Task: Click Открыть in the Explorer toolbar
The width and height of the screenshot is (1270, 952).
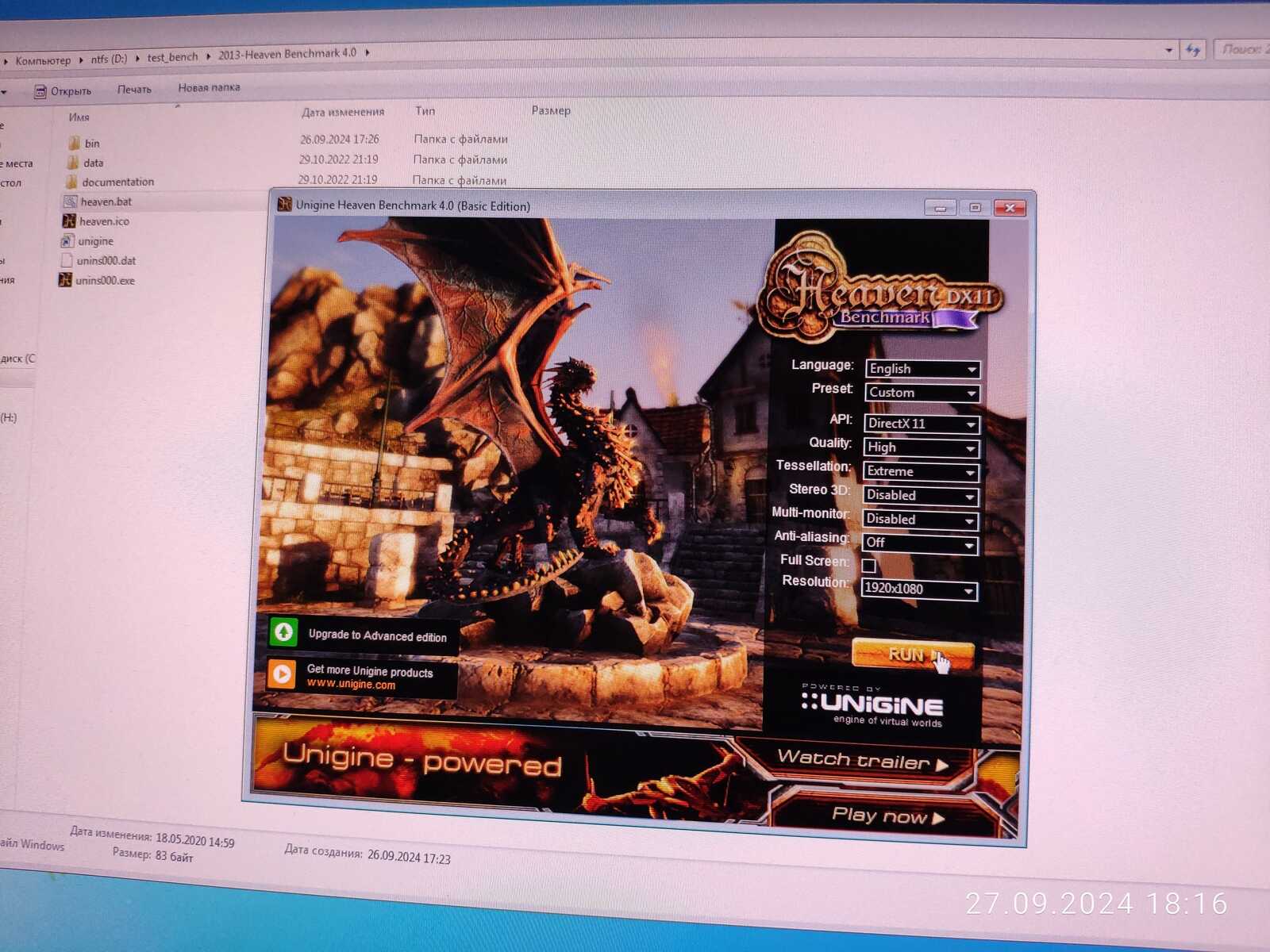Action: (x=63, y=91)
